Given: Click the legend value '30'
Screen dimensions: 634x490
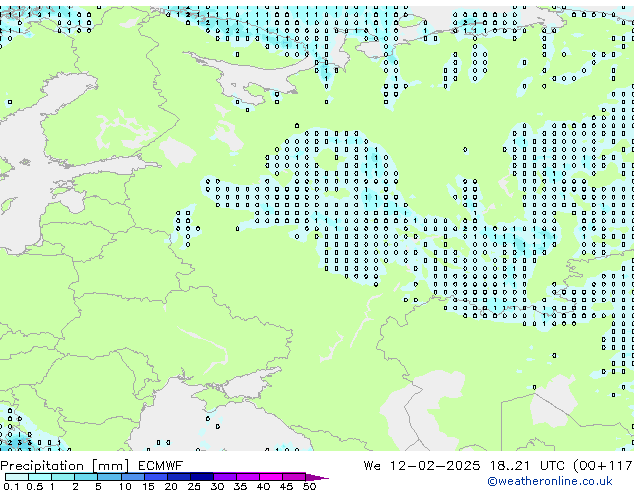Looking at the screenshot, I should pos(217,486).
